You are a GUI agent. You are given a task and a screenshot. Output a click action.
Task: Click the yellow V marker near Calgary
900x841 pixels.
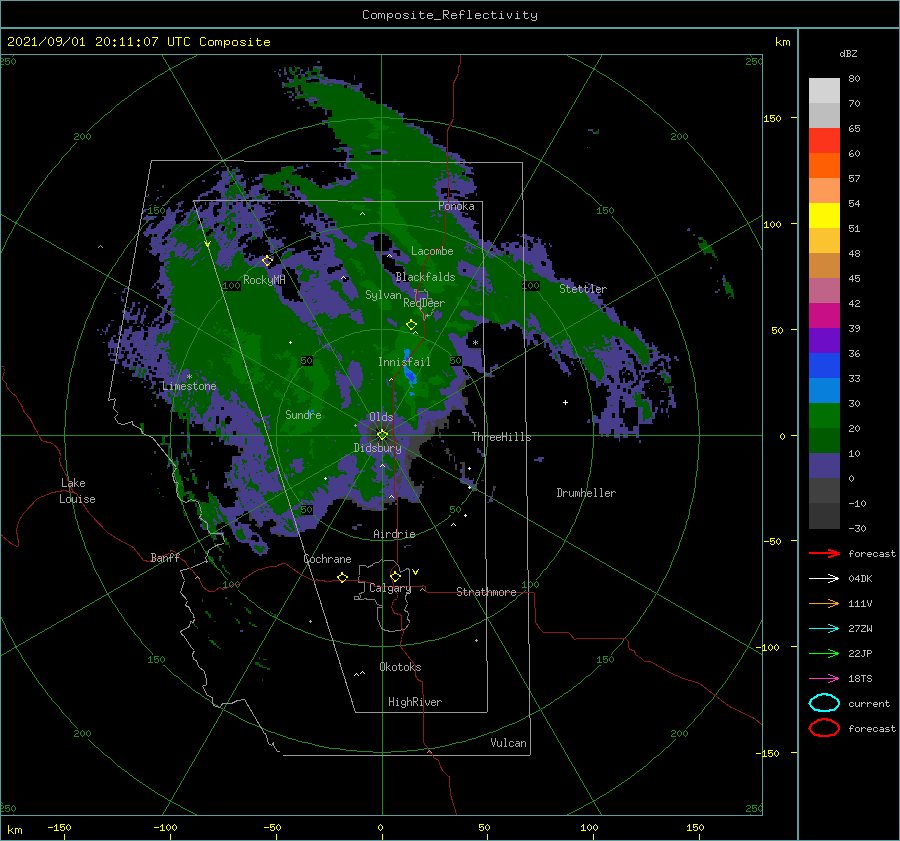pyautogui.click(x=416, y=572)
